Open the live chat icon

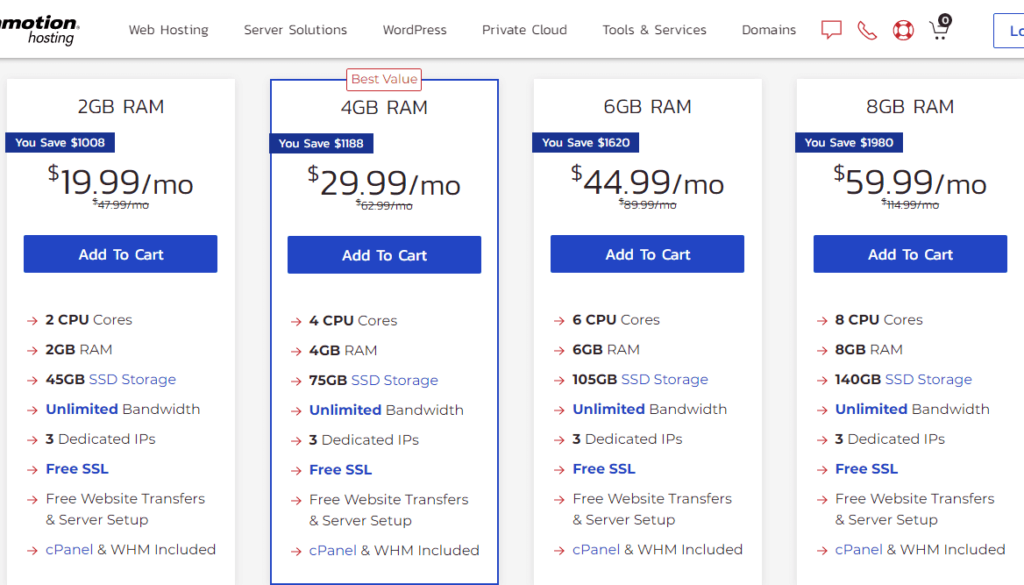pyautogui.click(x=831, y=30)
